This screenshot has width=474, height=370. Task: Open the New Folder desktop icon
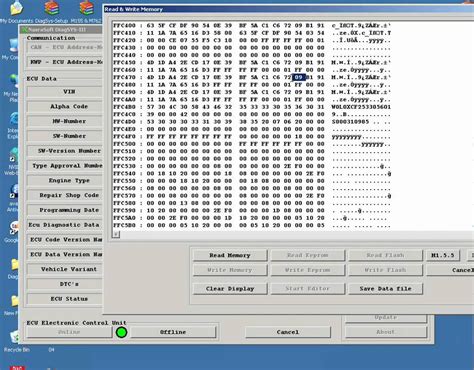click(x=15, y=301)
